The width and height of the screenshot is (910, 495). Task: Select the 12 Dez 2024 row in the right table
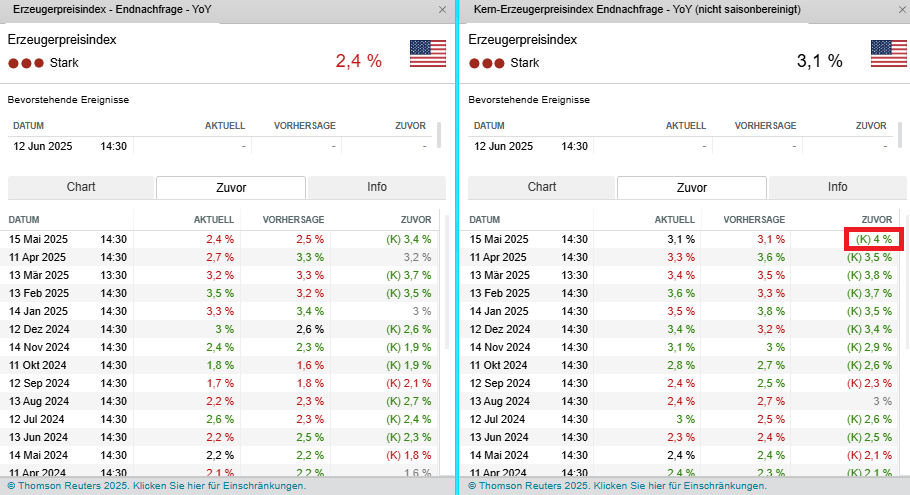(x=681, y=329)
